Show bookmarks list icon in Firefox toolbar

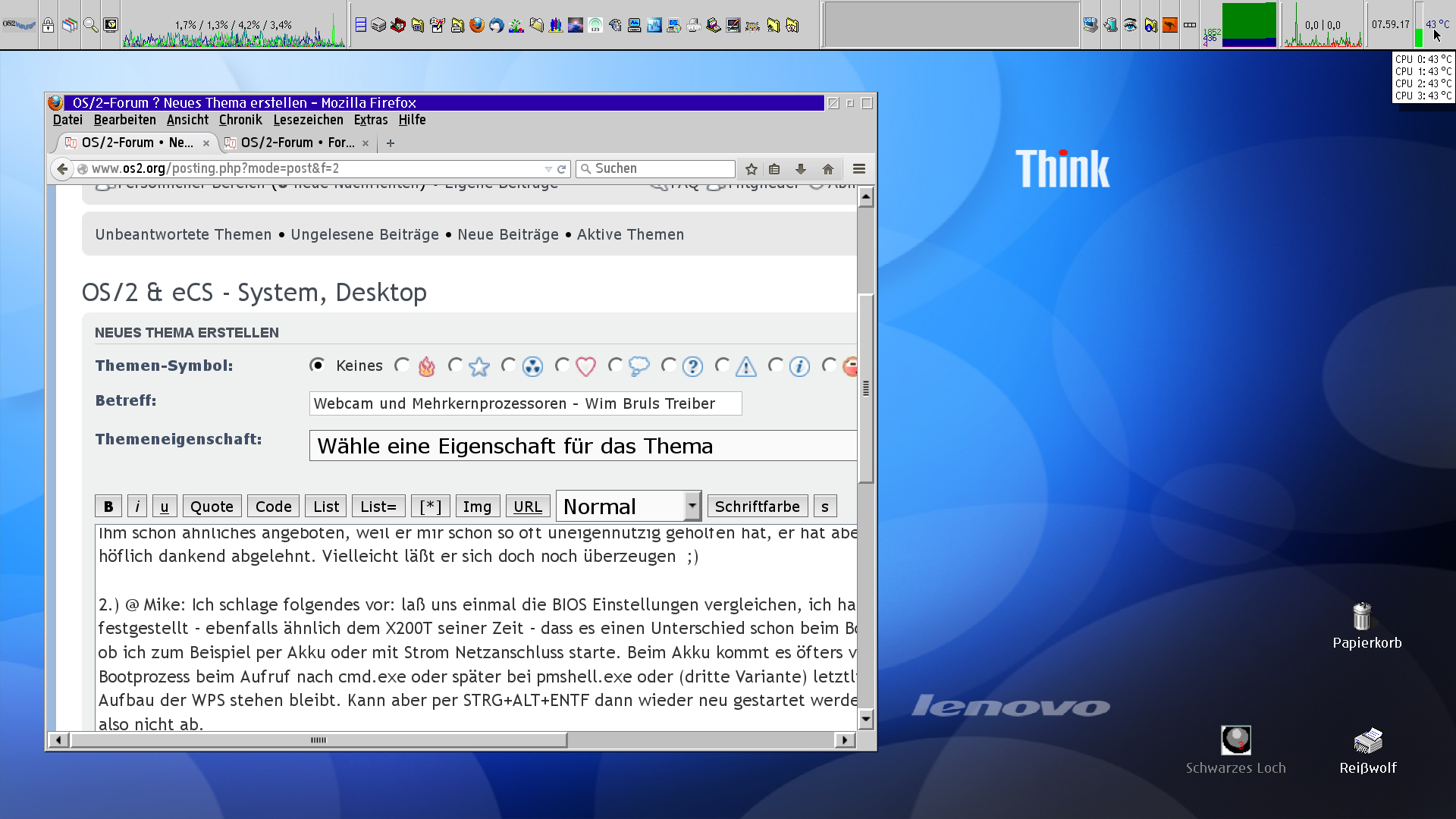coord(774,169)
